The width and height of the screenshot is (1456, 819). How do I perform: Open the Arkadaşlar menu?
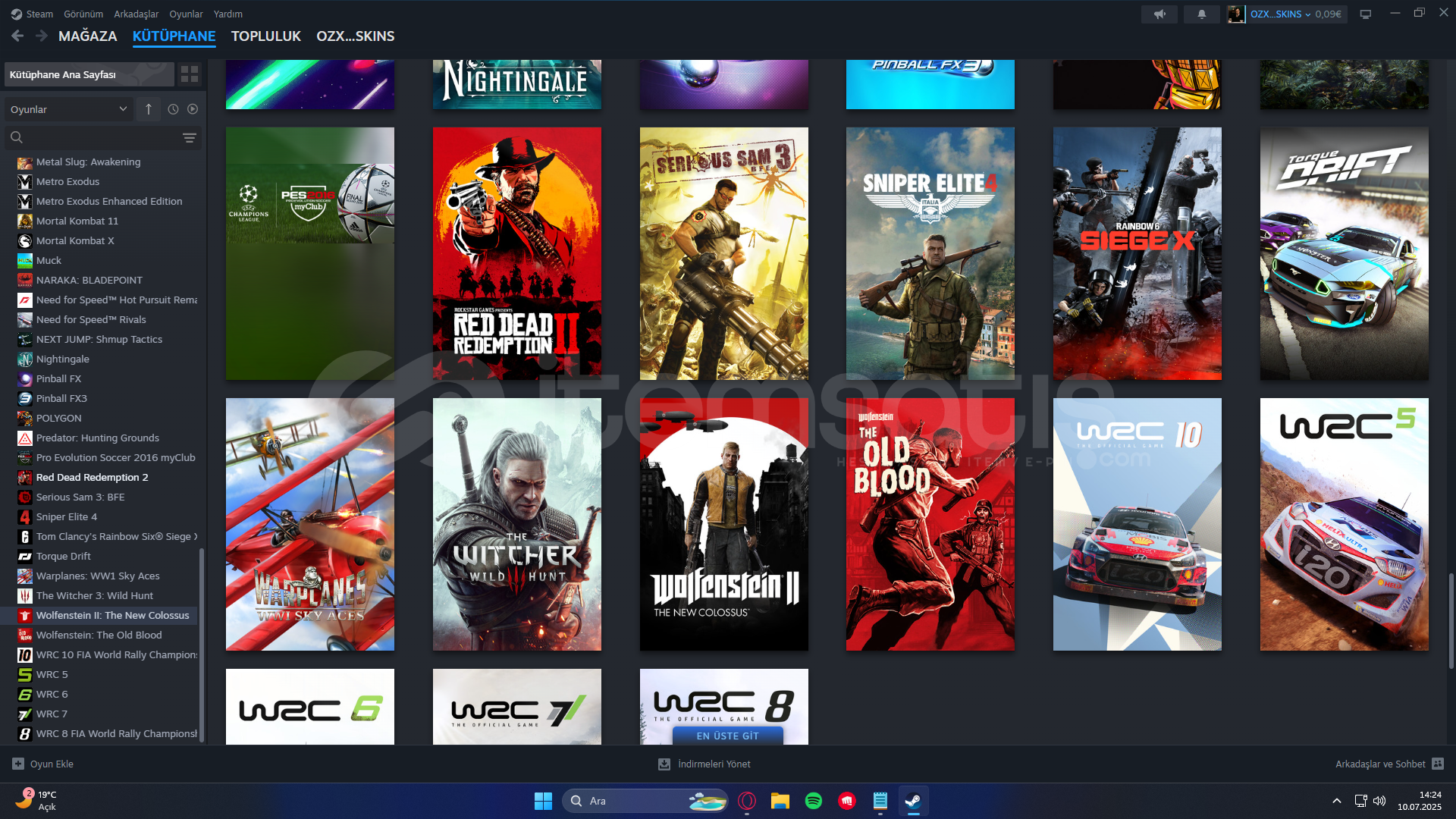136,14
